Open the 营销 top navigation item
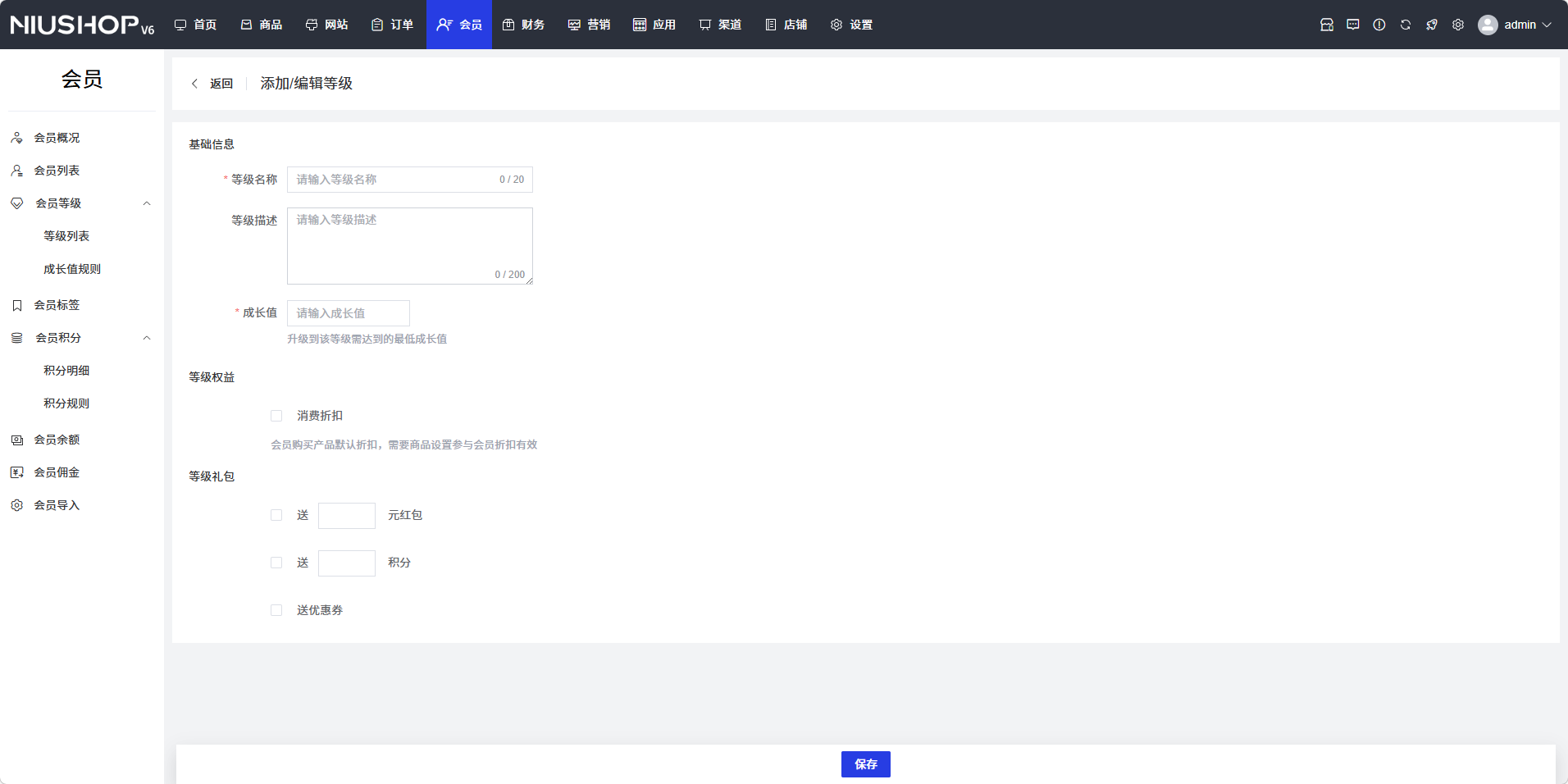 coord(590,25)
